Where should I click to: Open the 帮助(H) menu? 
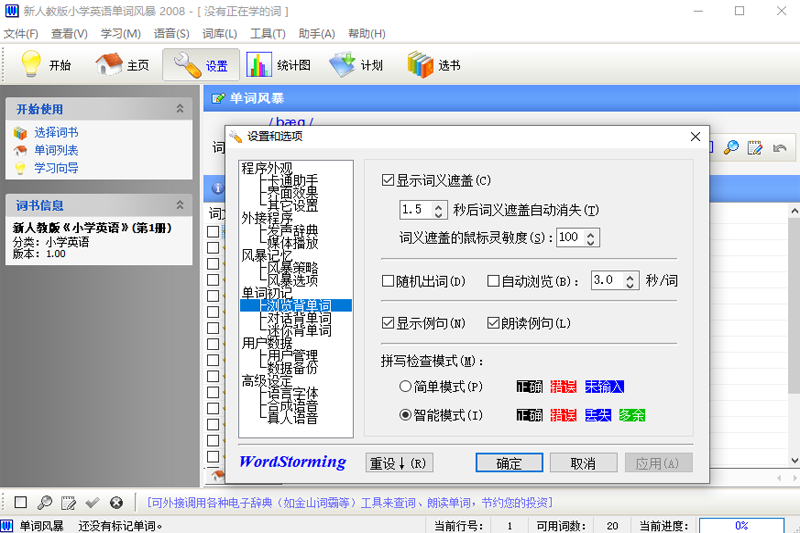tap(366, 34)
